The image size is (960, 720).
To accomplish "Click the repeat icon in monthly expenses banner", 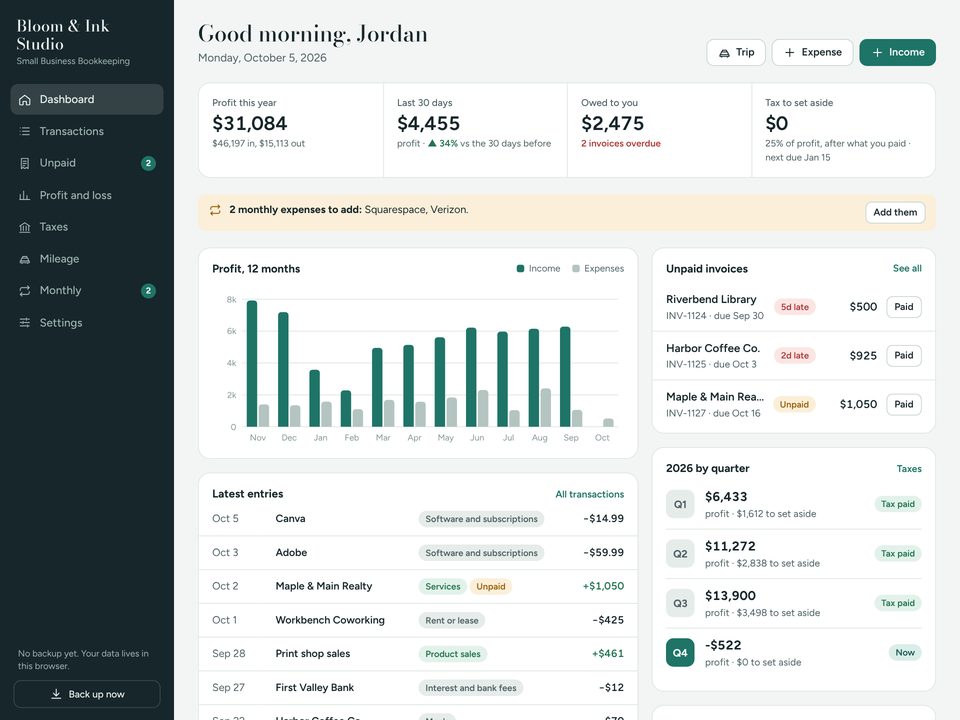I will click(x=215, y=210).
